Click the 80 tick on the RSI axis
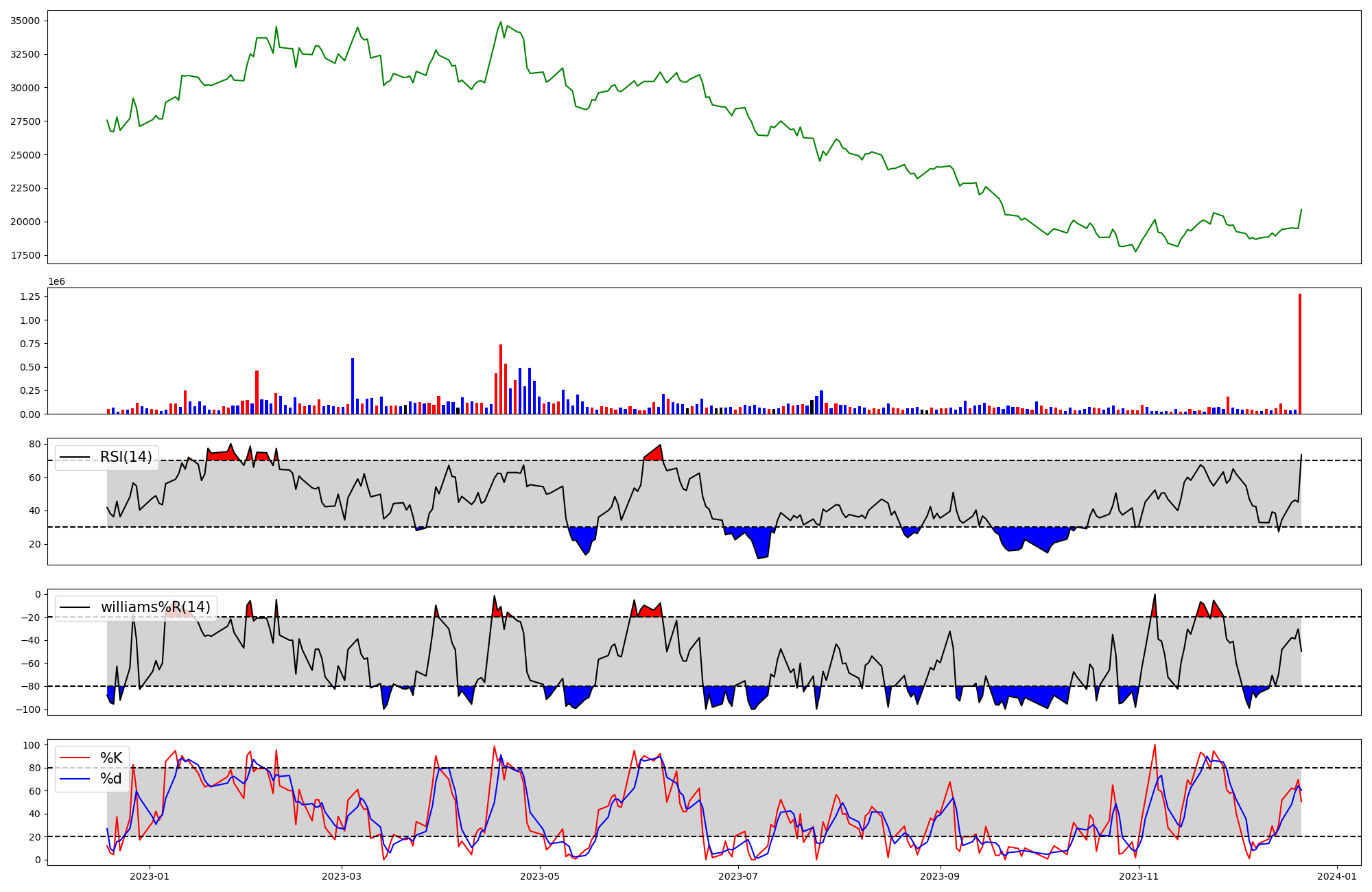 [x=34, y=445]
